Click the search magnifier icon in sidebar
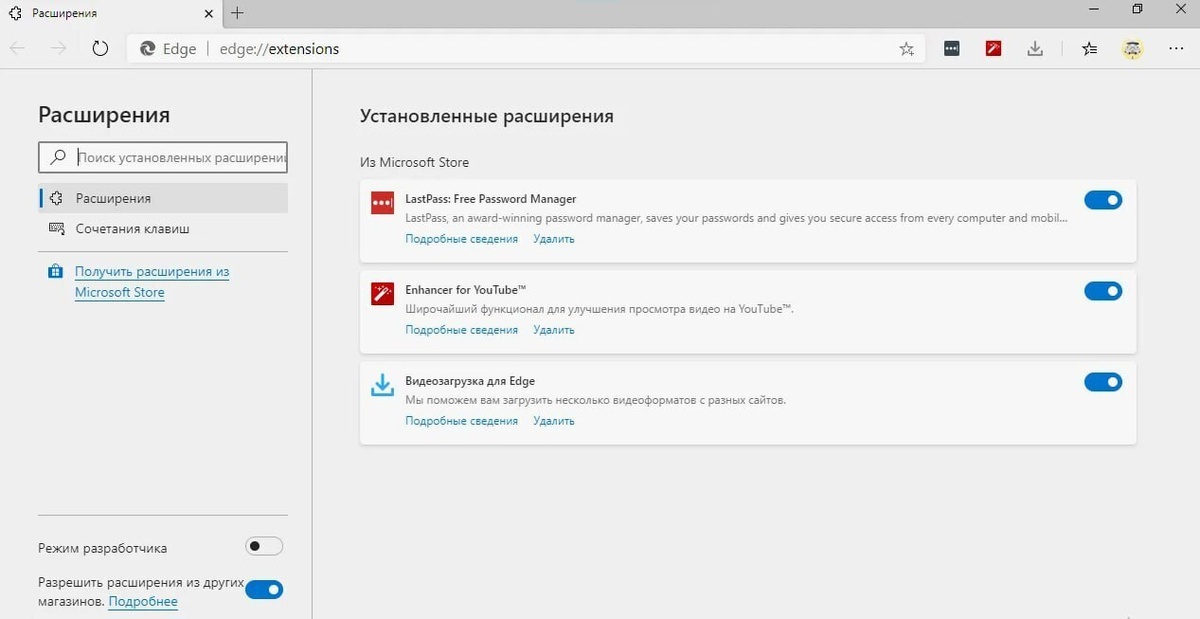Image resolution: width=1200 pixels, height=619 pixels. click(59, 157)
